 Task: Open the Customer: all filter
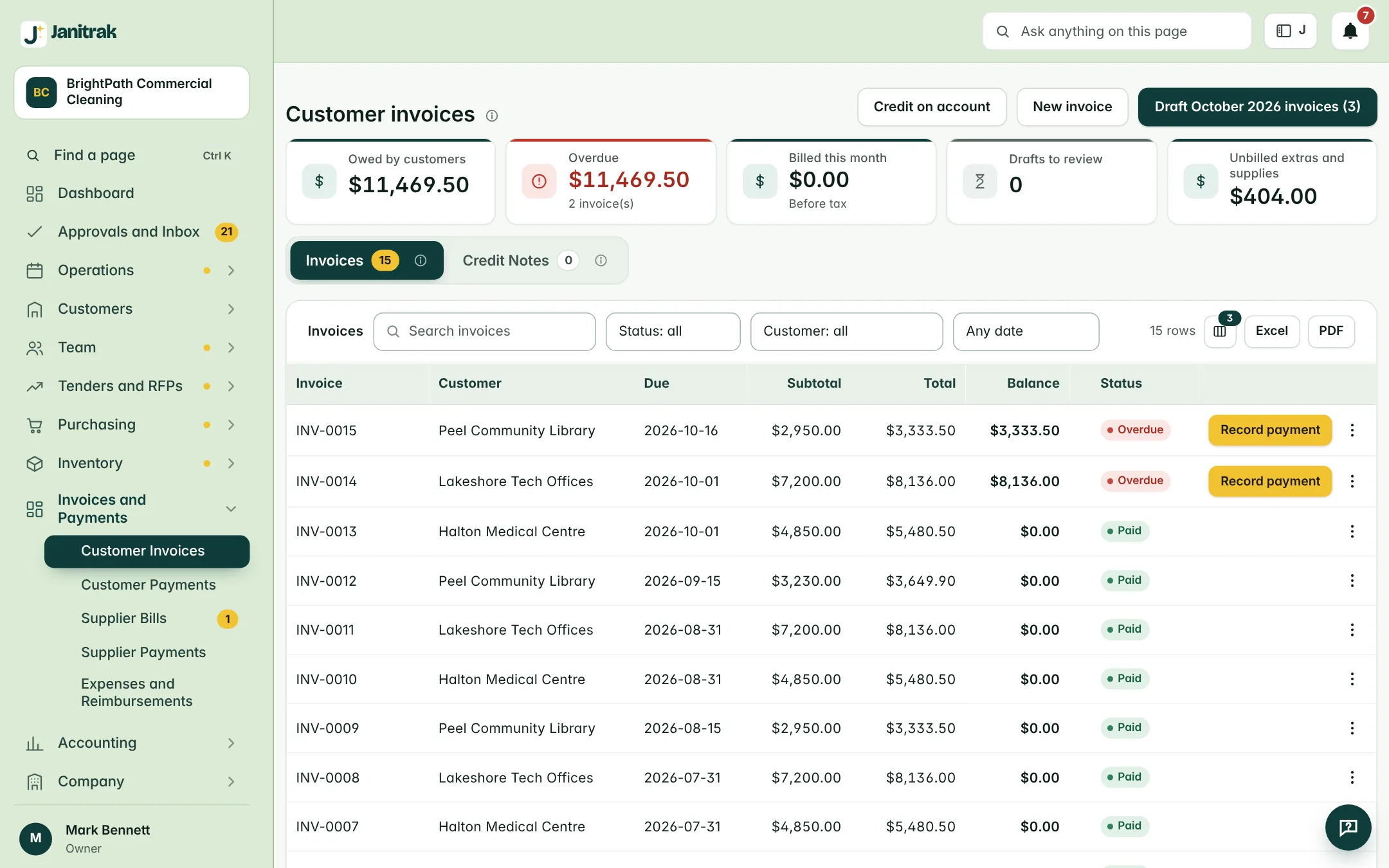click(x=846, y=331)
